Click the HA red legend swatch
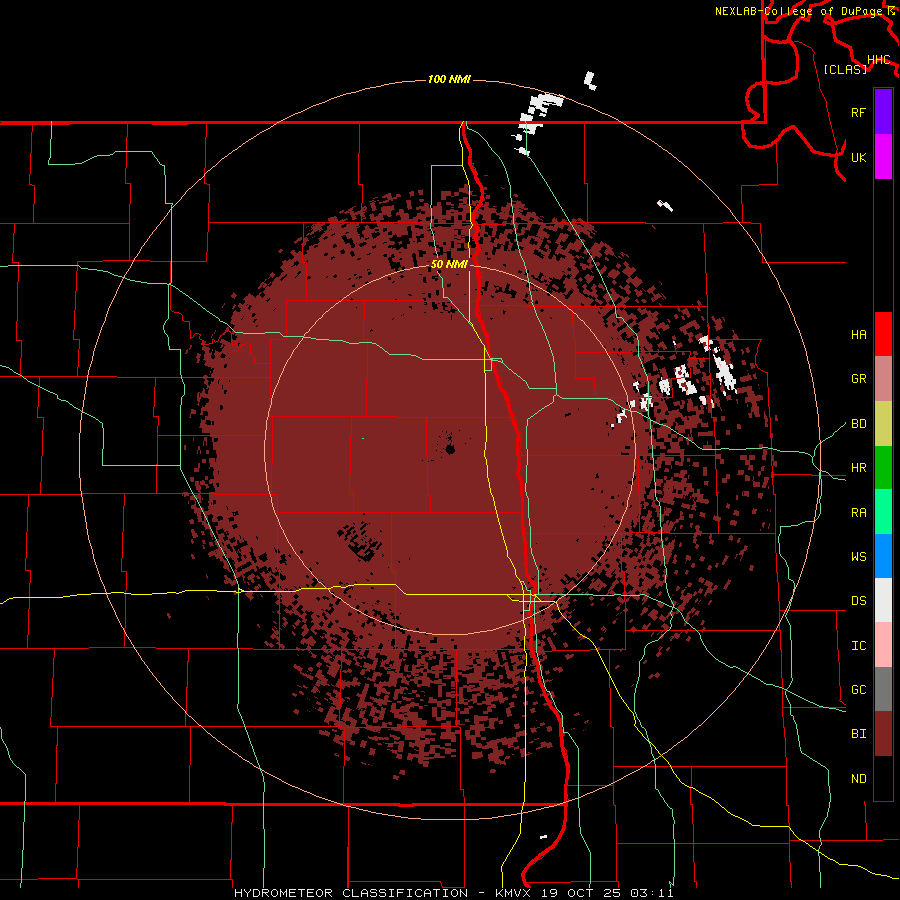This screenshot has width=900, height=900. click(x=883, y=334)
